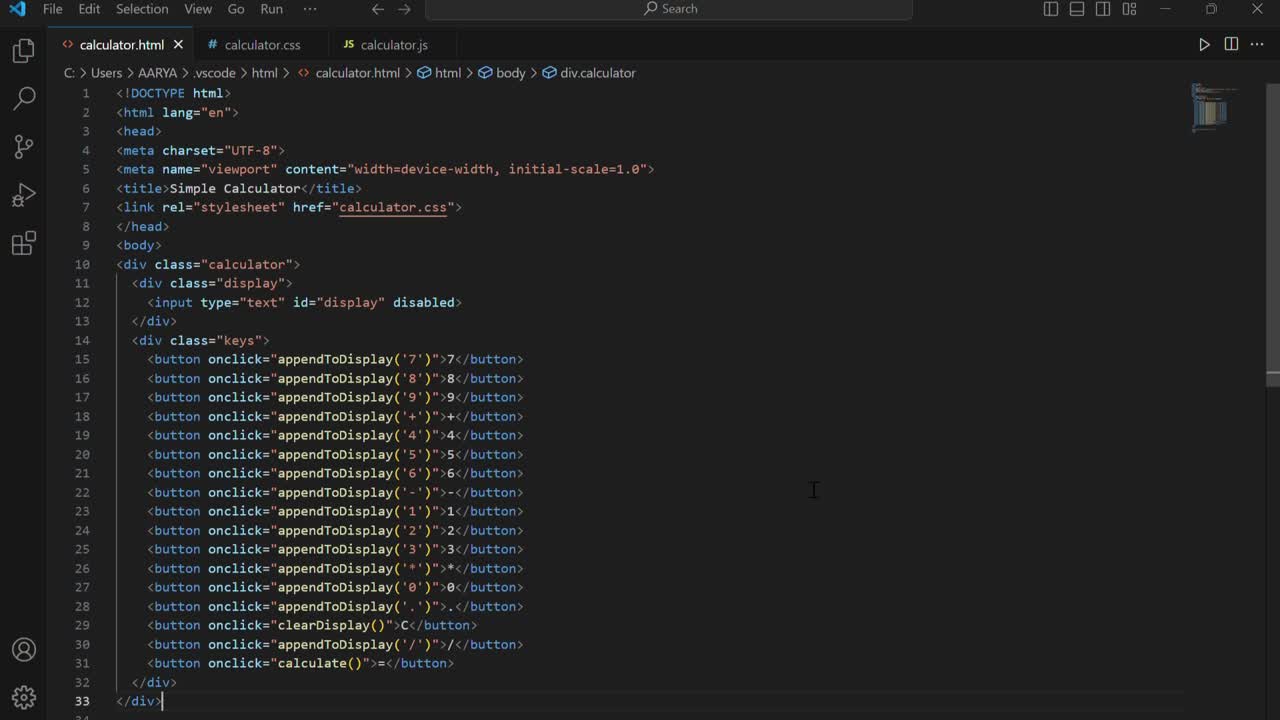Toggle the primary side bar layout icon

(1051, 9)
